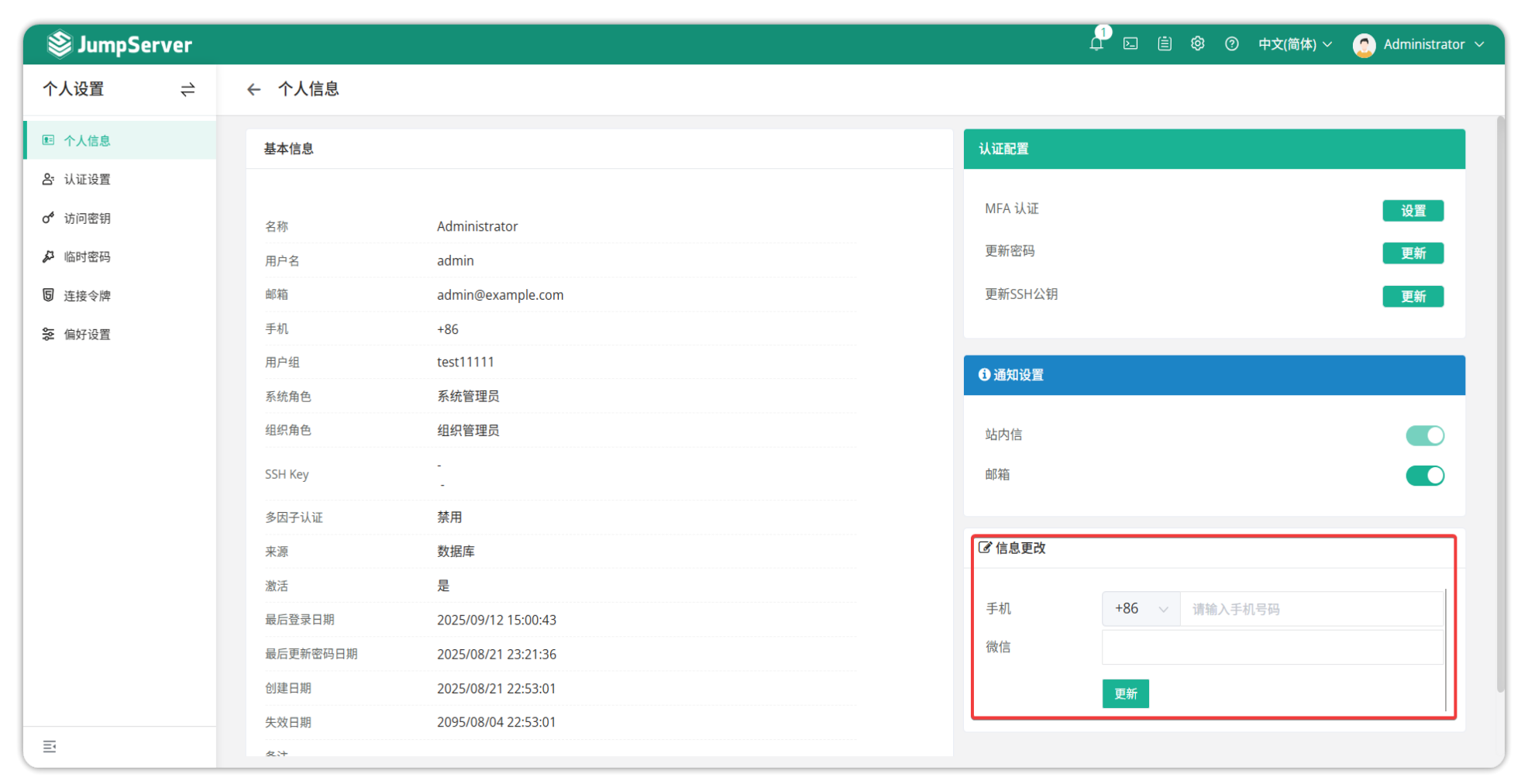The width and height of the screenshot is (1528, 784).
Task: Expand the 中文(简体) language dropdown
Action: tap(1295, 44)
